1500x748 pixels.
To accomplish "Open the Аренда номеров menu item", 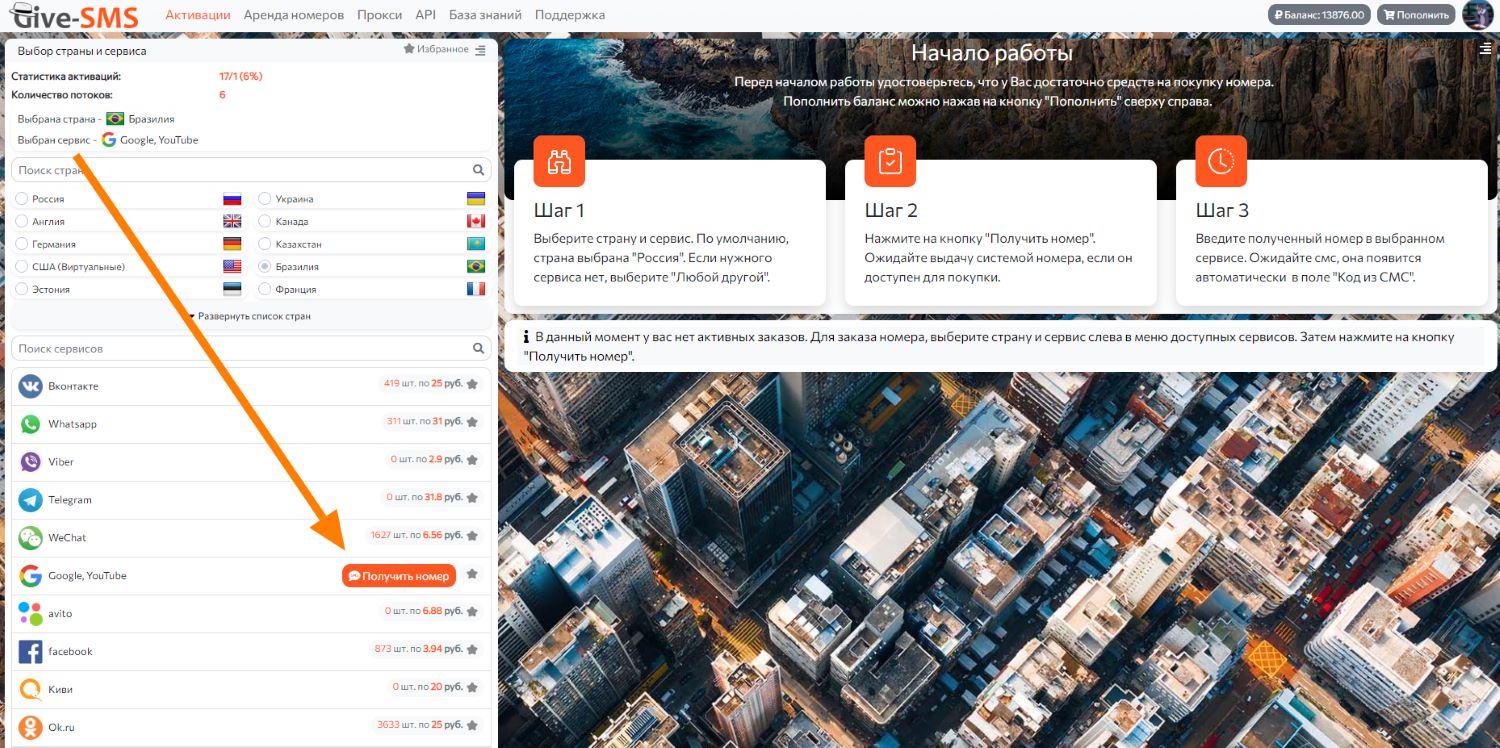I will click(294, 15).
